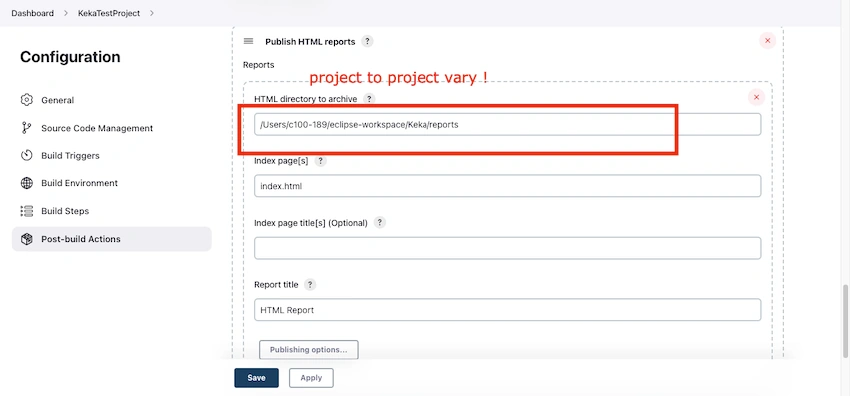This screenshot has height=396, width=850.
Task: Focus the Index page[s] field
Action: (x=507, y=186)
